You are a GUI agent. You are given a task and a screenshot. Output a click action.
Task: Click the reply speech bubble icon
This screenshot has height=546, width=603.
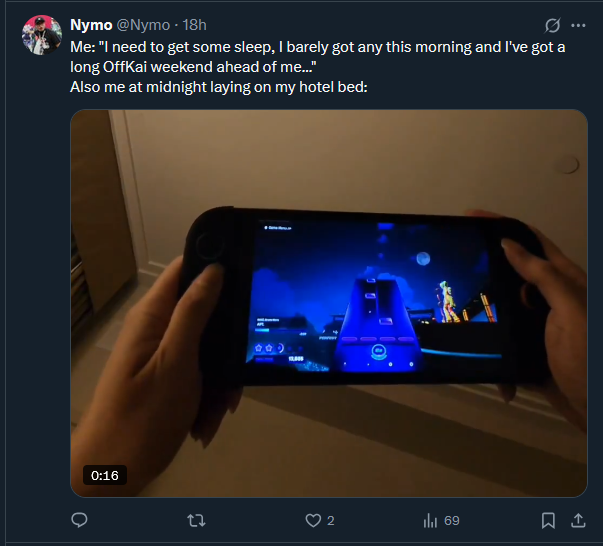79,520
